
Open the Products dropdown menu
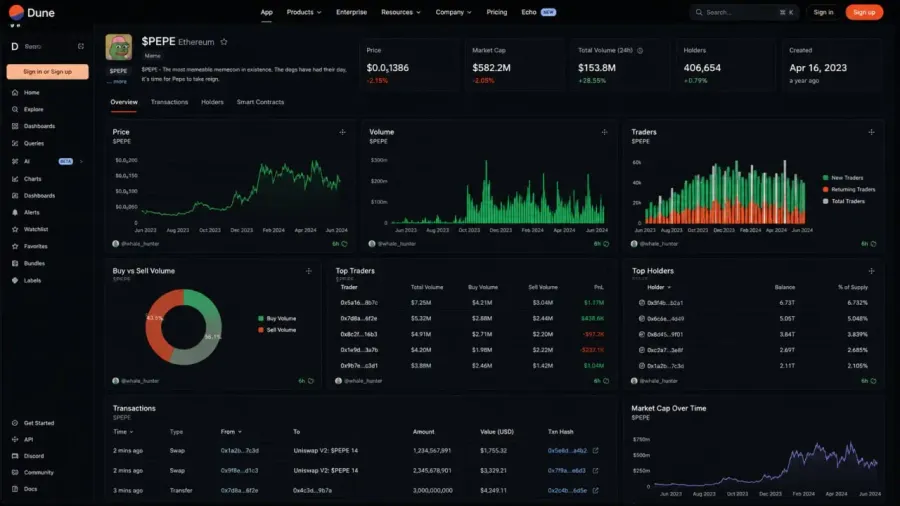pos(304,12)
